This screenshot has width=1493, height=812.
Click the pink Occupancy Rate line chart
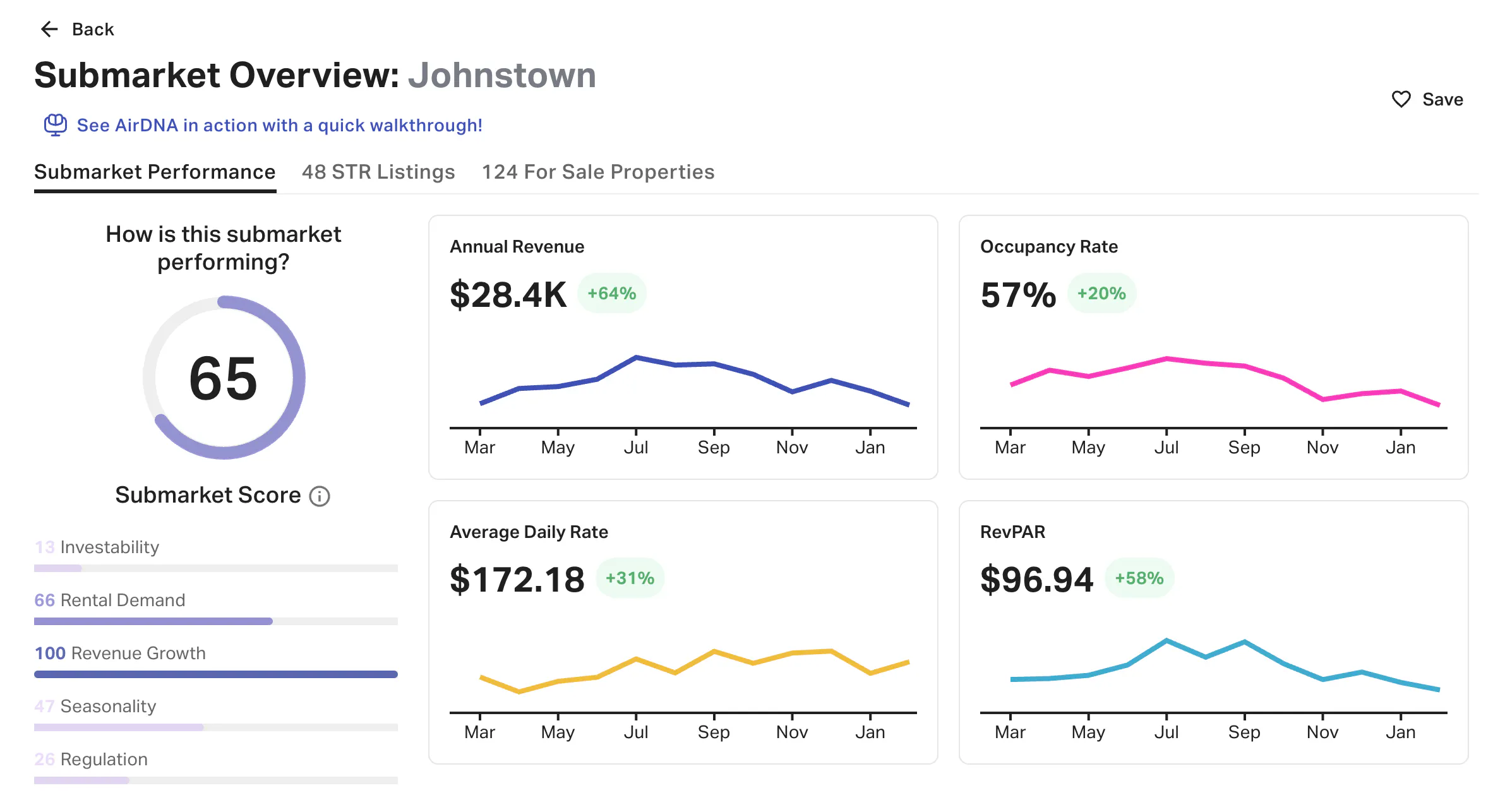pyautogui.click(x=1225, y=381)
